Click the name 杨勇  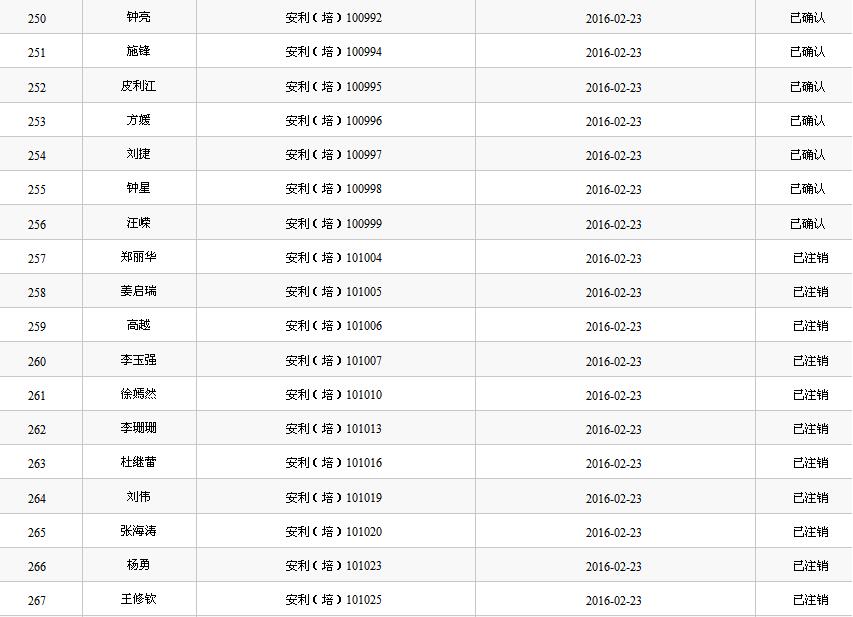click(x=138, y=566)
